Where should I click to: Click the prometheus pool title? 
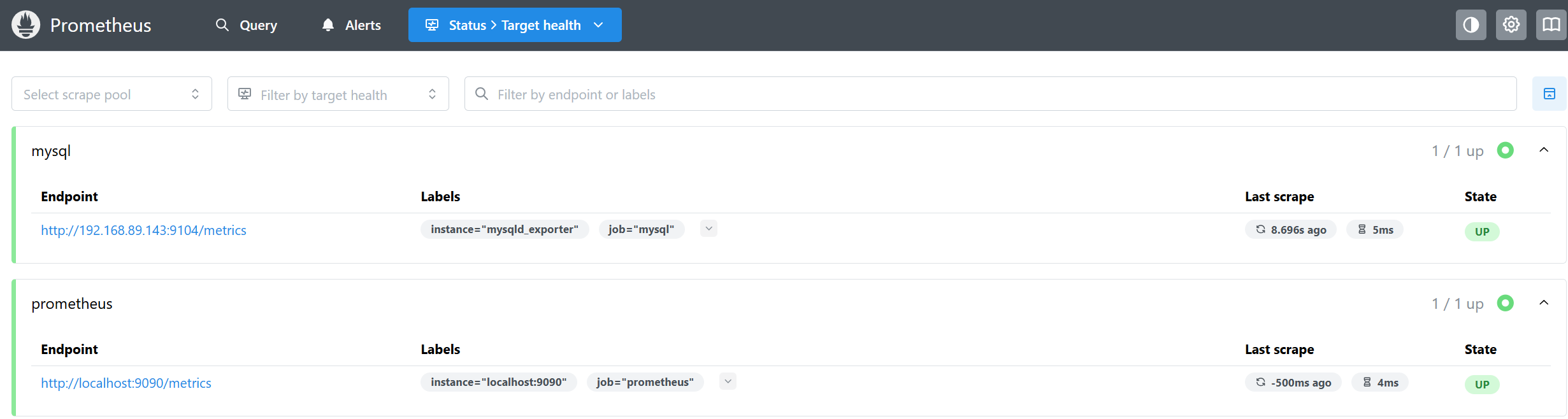[72, 304]
